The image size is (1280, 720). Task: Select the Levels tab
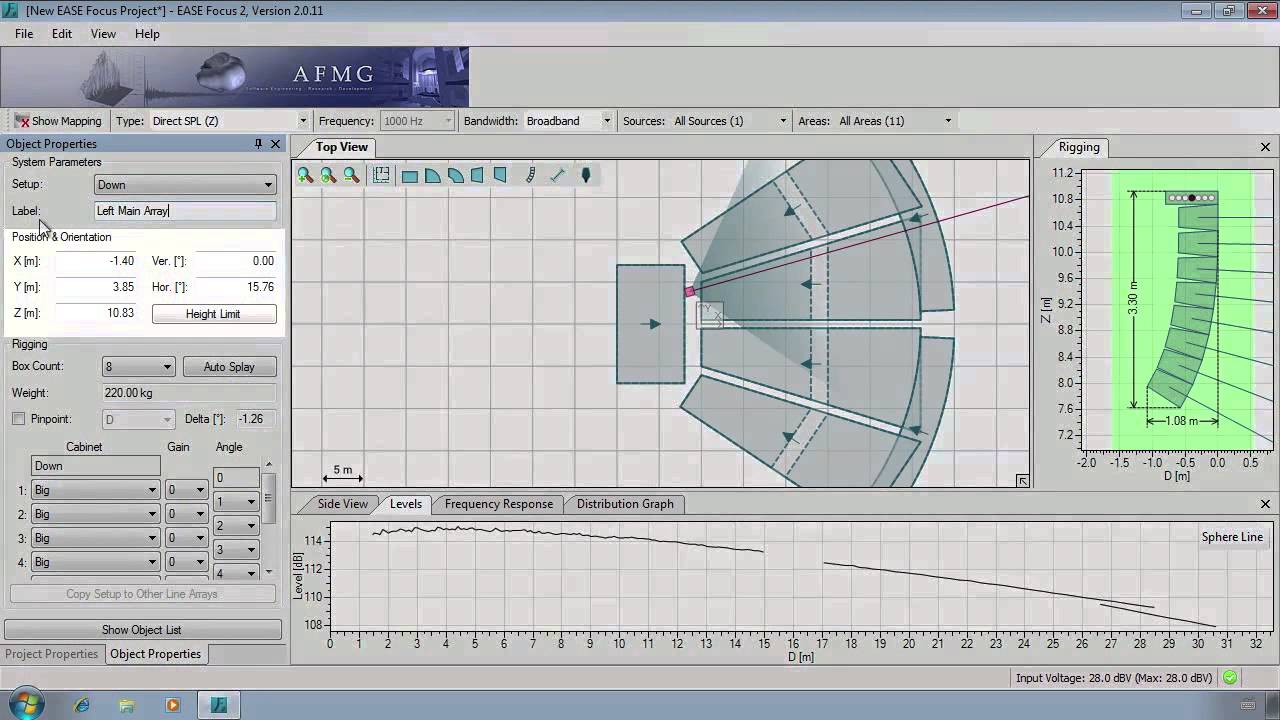coord(406,504)
